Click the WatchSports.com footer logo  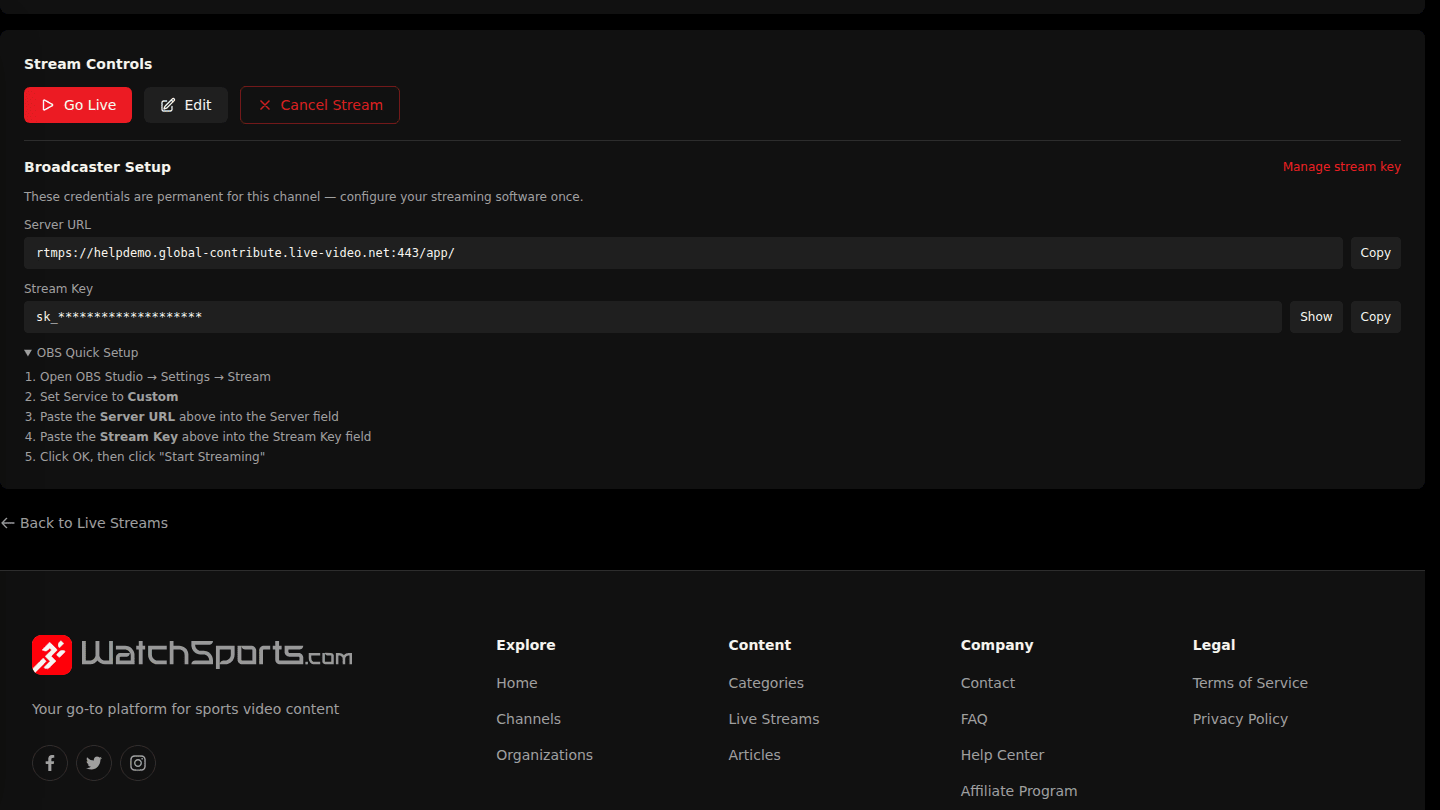pos(192,655)
